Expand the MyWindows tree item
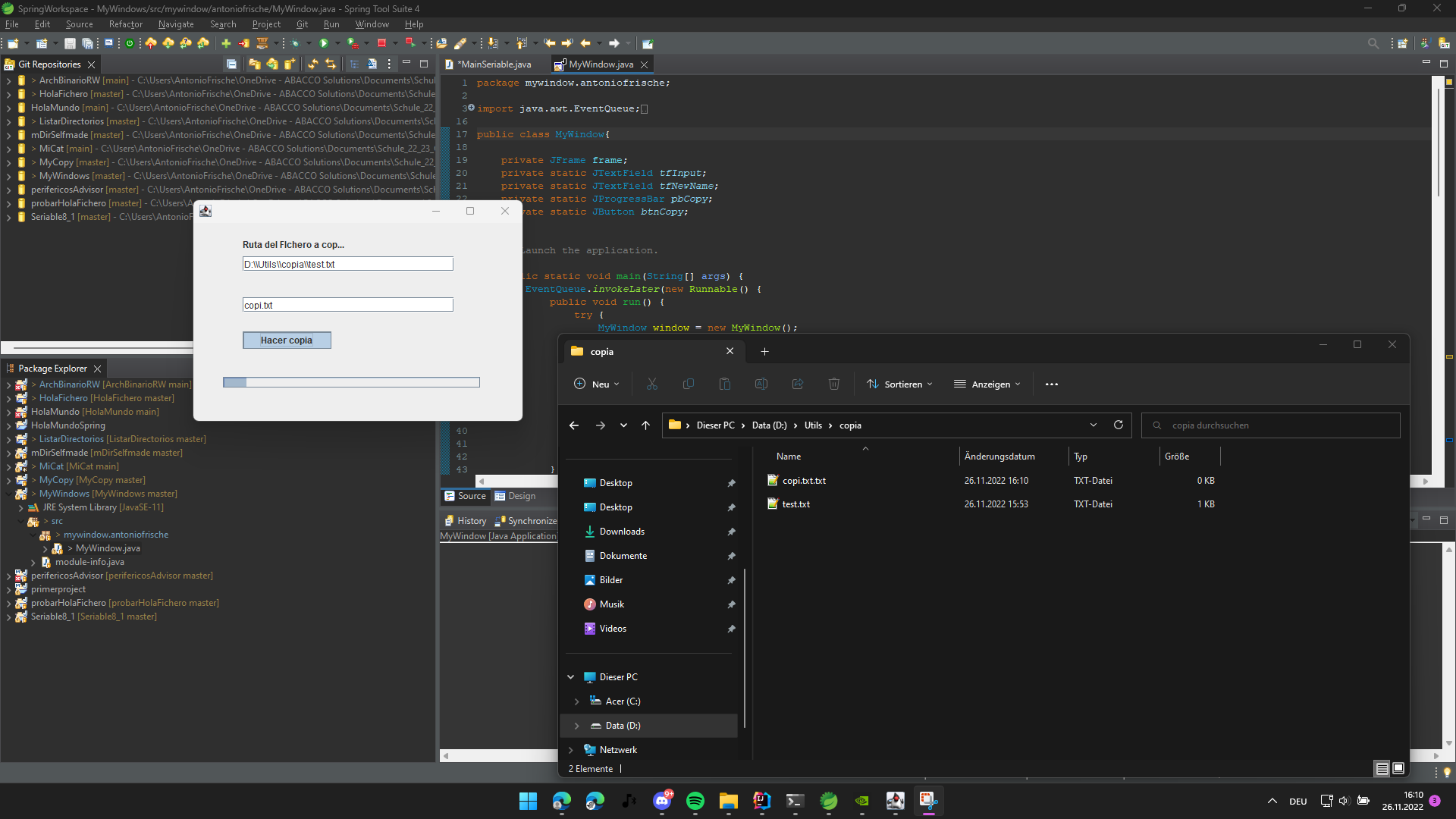1456x819 pixels. pos(8,175)
